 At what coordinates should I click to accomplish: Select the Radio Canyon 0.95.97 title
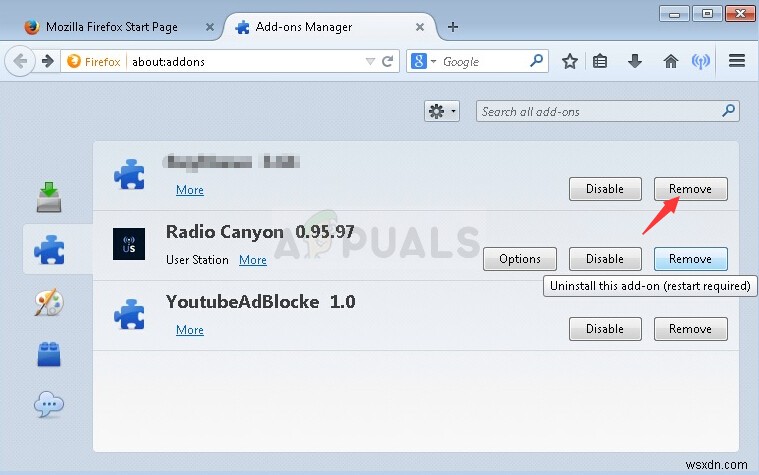[x=260, y=231]
